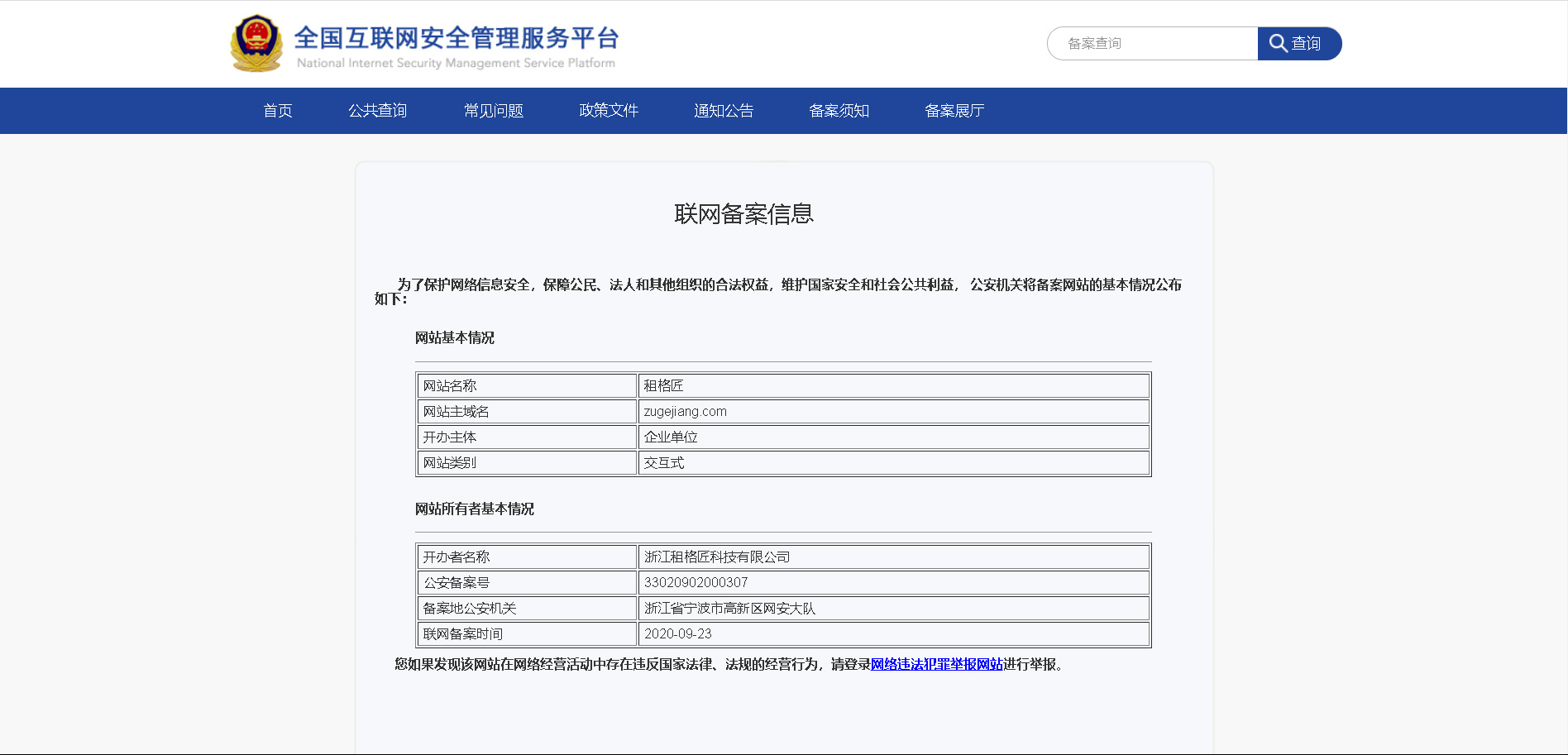Go to 常见问题 in navigation bar
Viewport: 1568px width, 755px height.
[x=494, y=111]
